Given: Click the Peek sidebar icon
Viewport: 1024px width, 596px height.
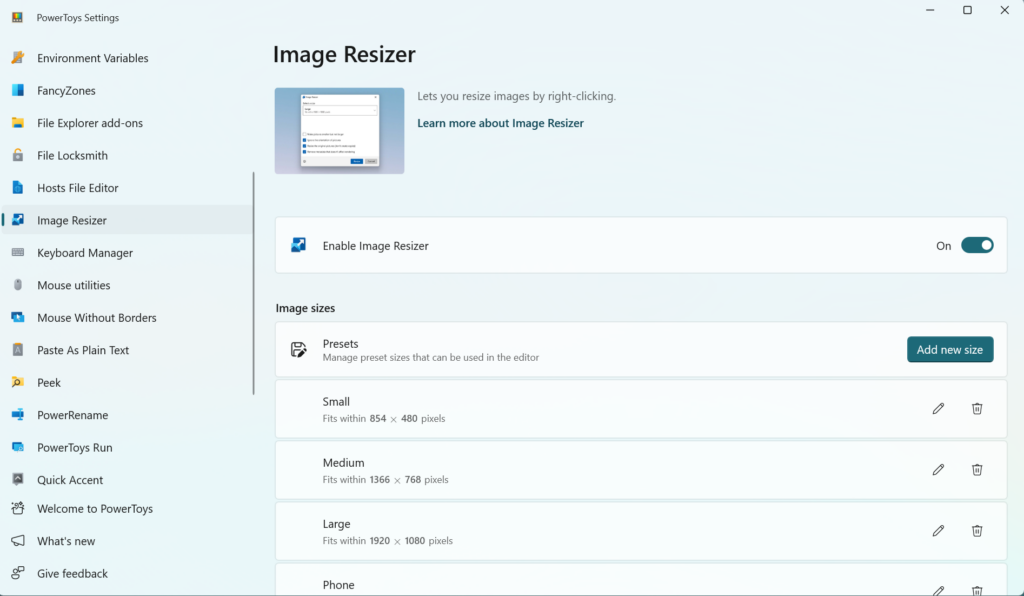Looking at the screenshot, I should pyautogui.click(x=16, y=382).
